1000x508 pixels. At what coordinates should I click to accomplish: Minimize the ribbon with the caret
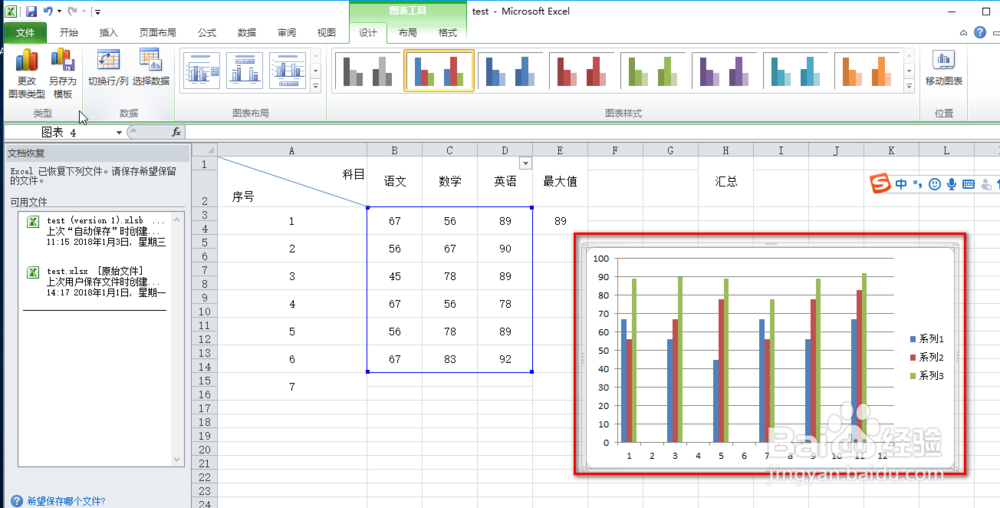coord(964,33)
